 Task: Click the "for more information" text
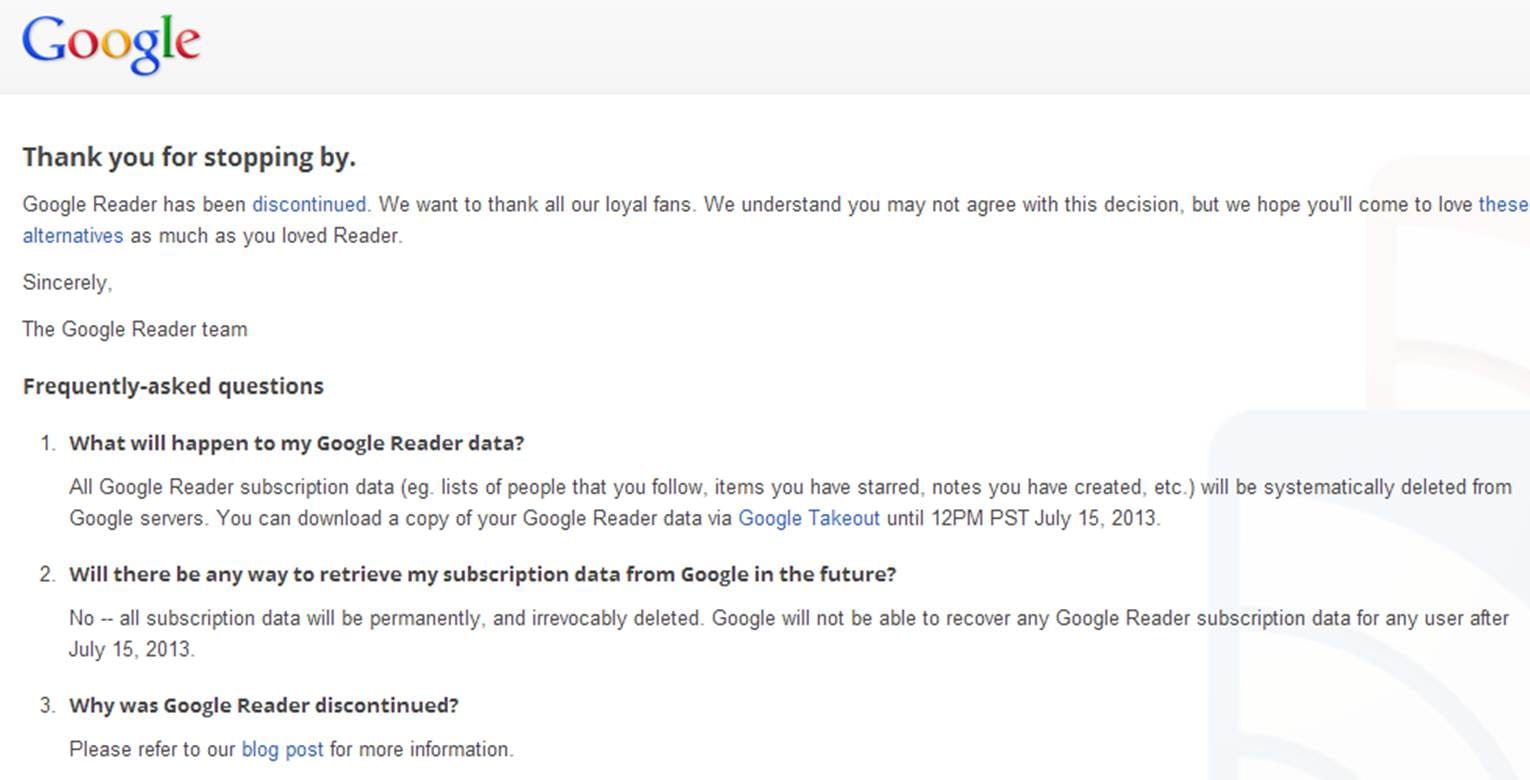click(421, 749)
